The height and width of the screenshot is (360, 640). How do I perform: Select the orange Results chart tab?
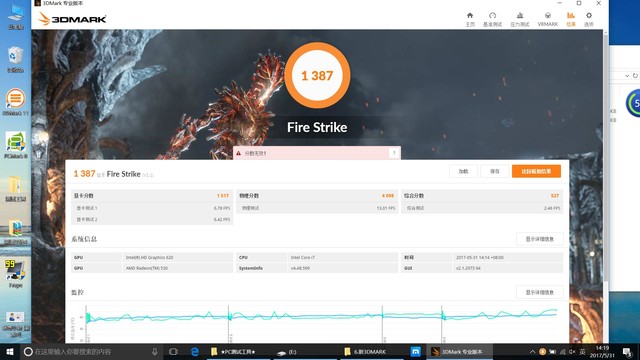point(571,20)
